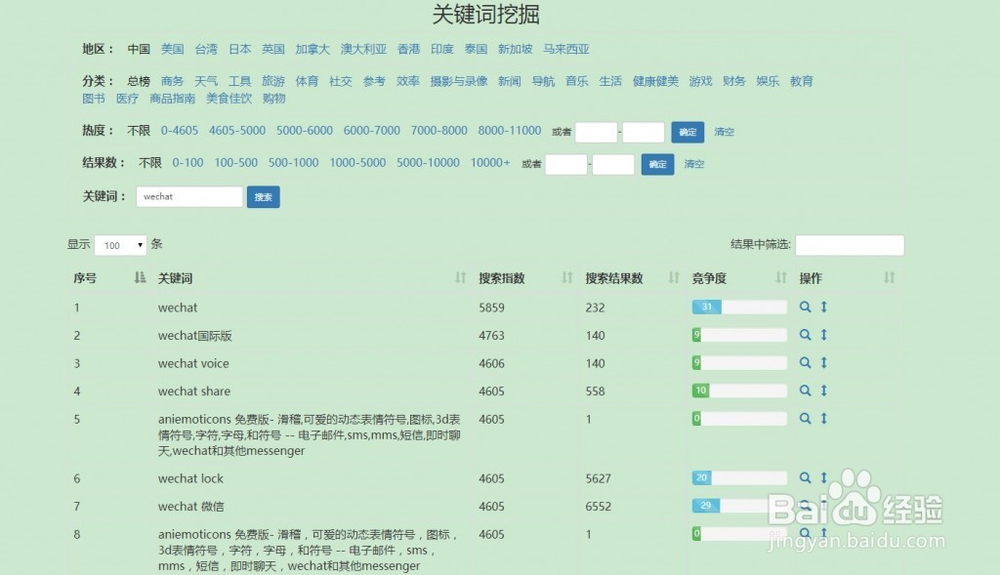Focus the 结果数 minimum value input
Viewport: 1000px width, 575px height.
pos(566,164)
